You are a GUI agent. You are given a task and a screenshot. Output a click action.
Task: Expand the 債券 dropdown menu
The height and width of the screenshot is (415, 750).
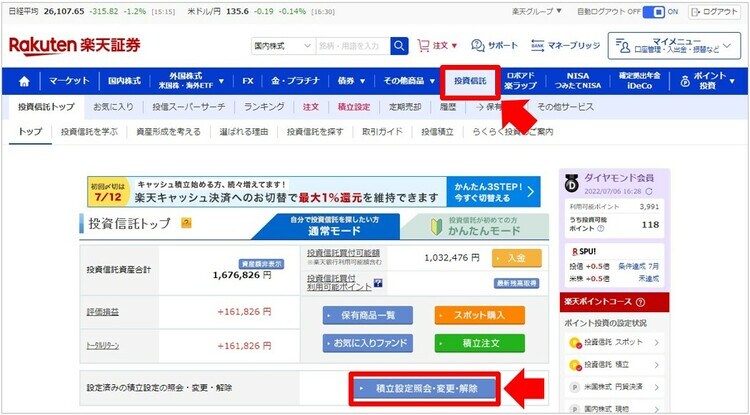pos(352,81)
